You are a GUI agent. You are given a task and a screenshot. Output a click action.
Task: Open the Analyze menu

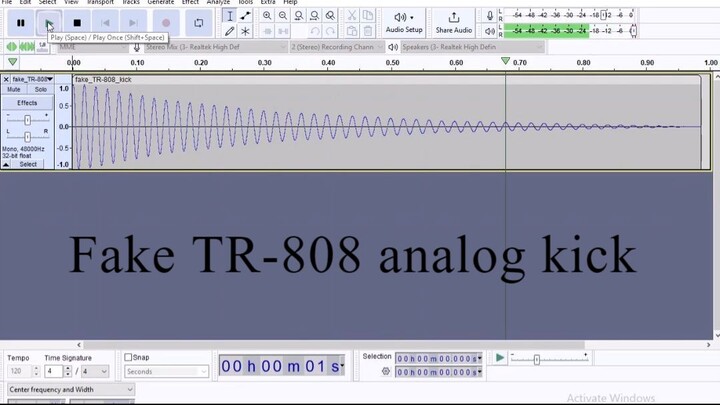click(x=218, y=3)
